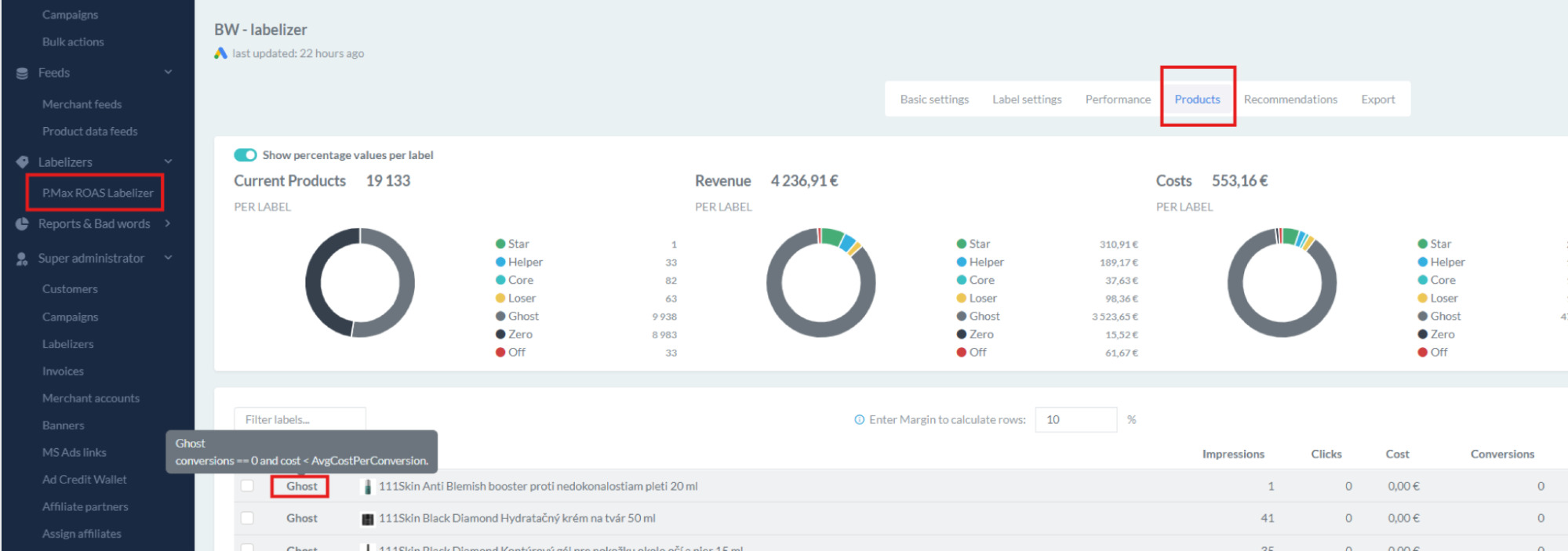Click the 111Skin Black Diamond product thumbnail
This screenshot has width=1568, height=551.
coord(367,519)
